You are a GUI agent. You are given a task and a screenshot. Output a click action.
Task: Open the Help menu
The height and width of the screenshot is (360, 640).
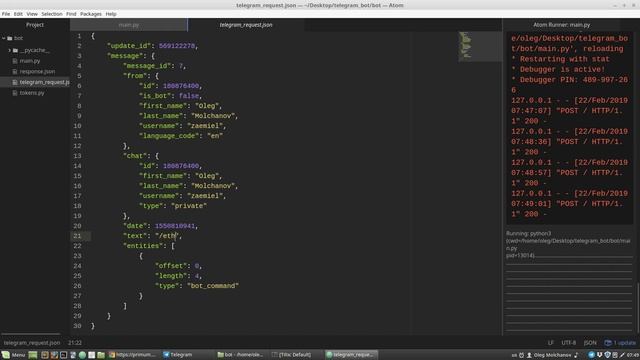(111, 14)
